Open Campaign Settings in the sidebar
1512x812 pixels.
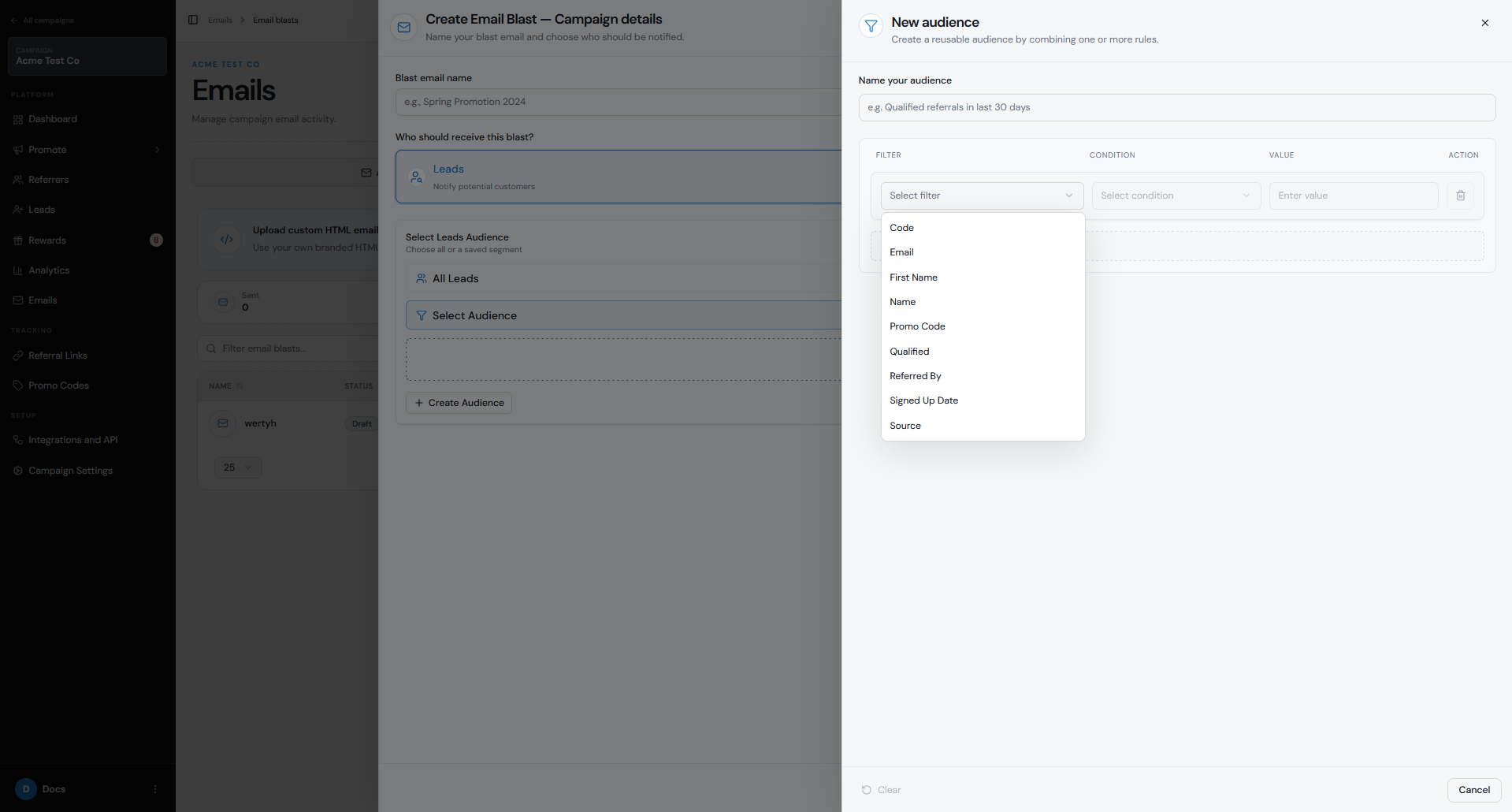tap(71, 471)
